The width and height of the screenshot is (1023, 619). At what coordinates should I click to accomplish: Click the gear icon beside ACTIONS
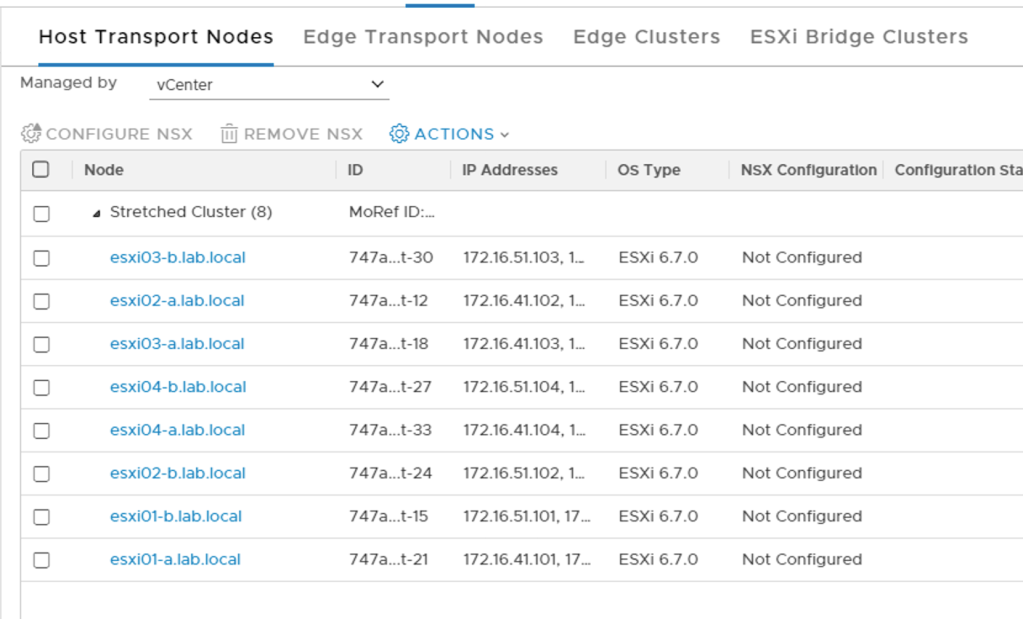(399, 133)
